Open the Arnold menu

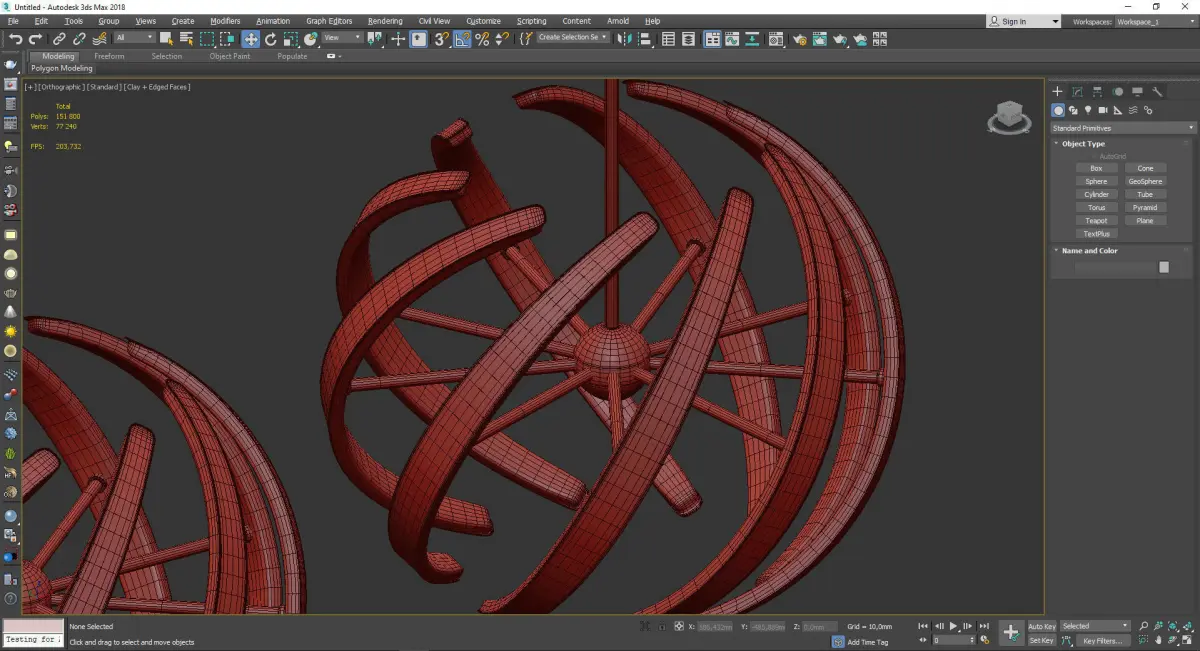coord(618,21)
